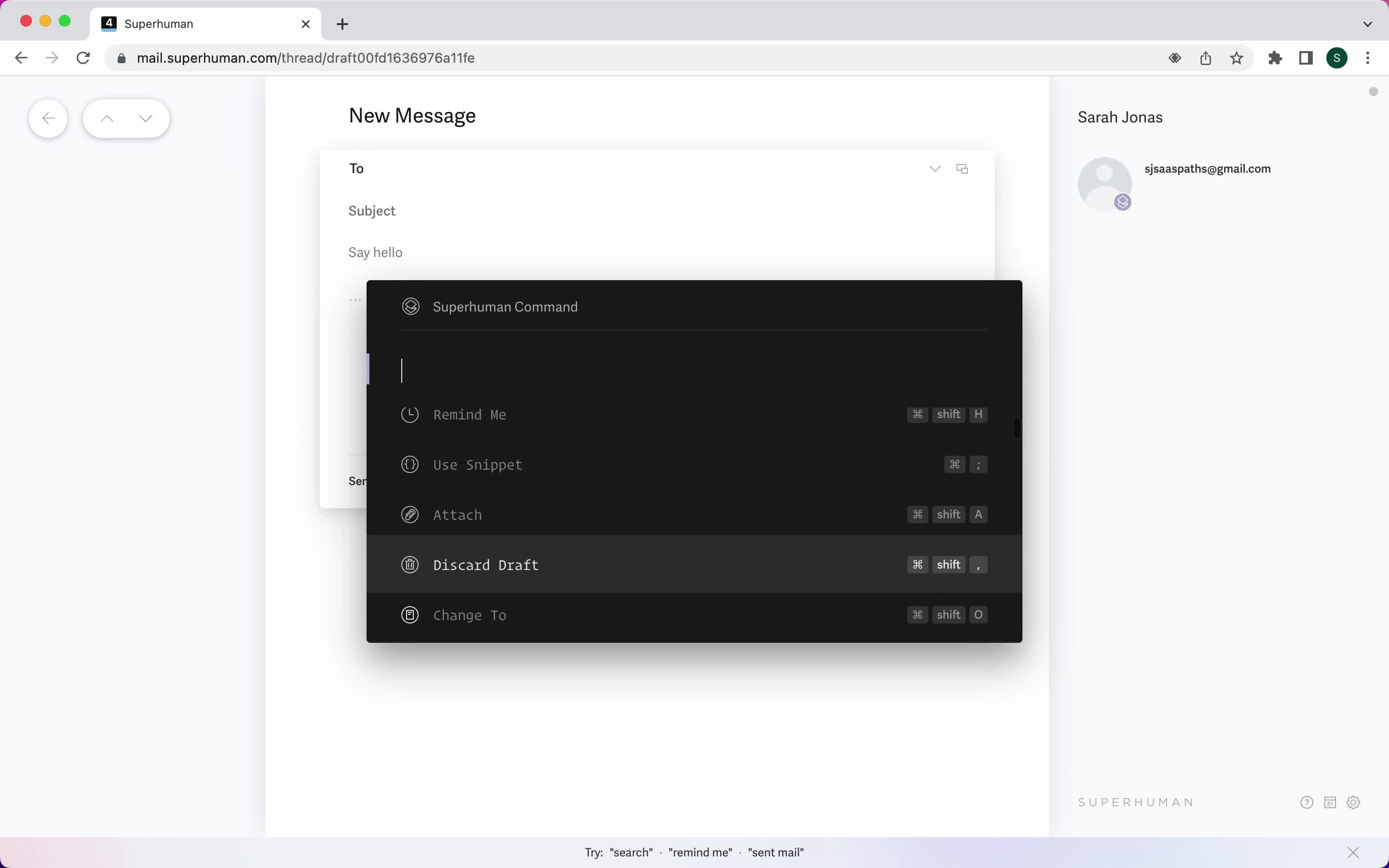This screenshot has width=1389, height=868.
Task: Expand Cc/Bcc fields with To-row chevron
Action: [935, 169]
